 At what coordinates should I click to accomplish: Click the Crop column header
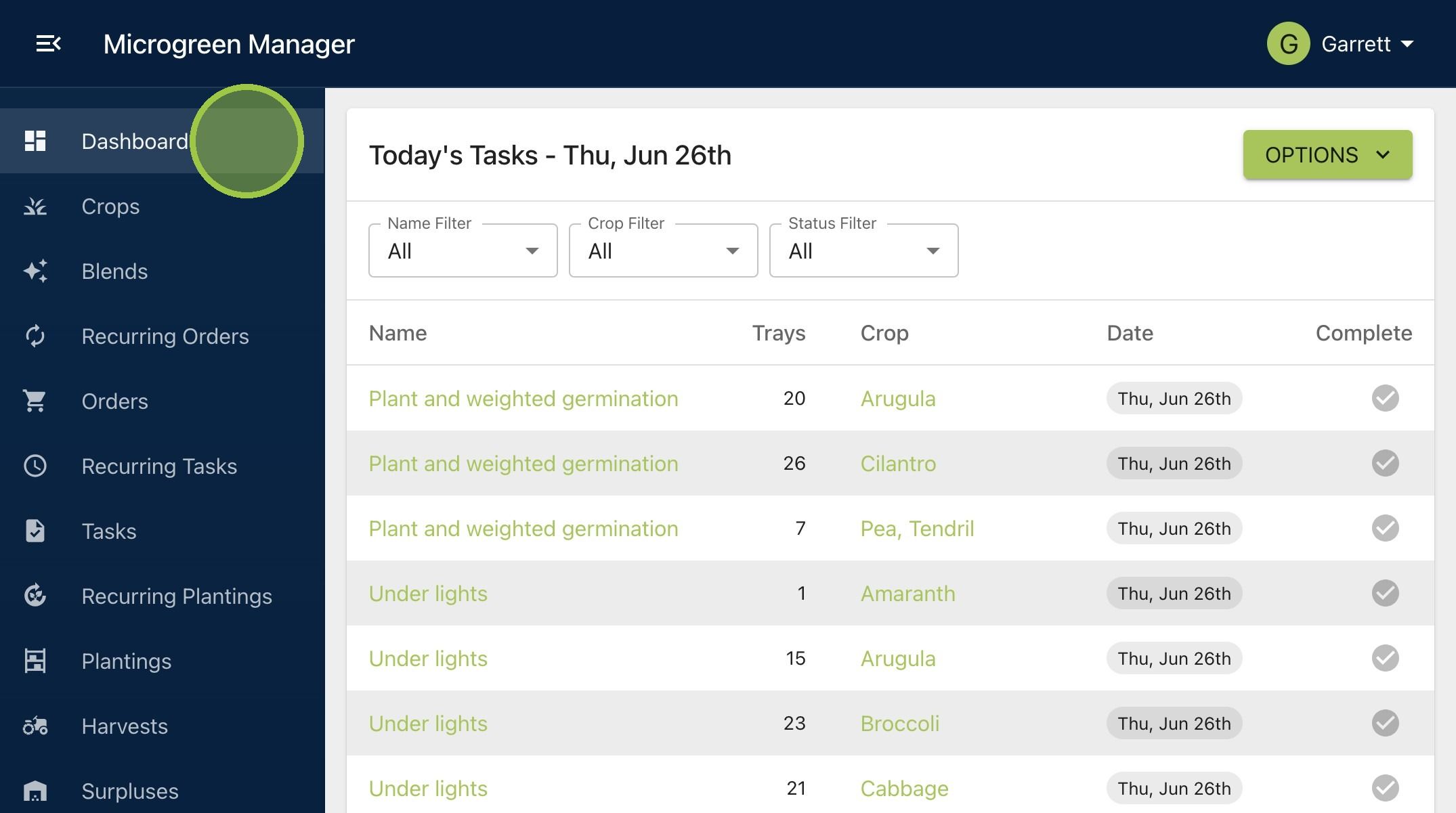[884, 333]
